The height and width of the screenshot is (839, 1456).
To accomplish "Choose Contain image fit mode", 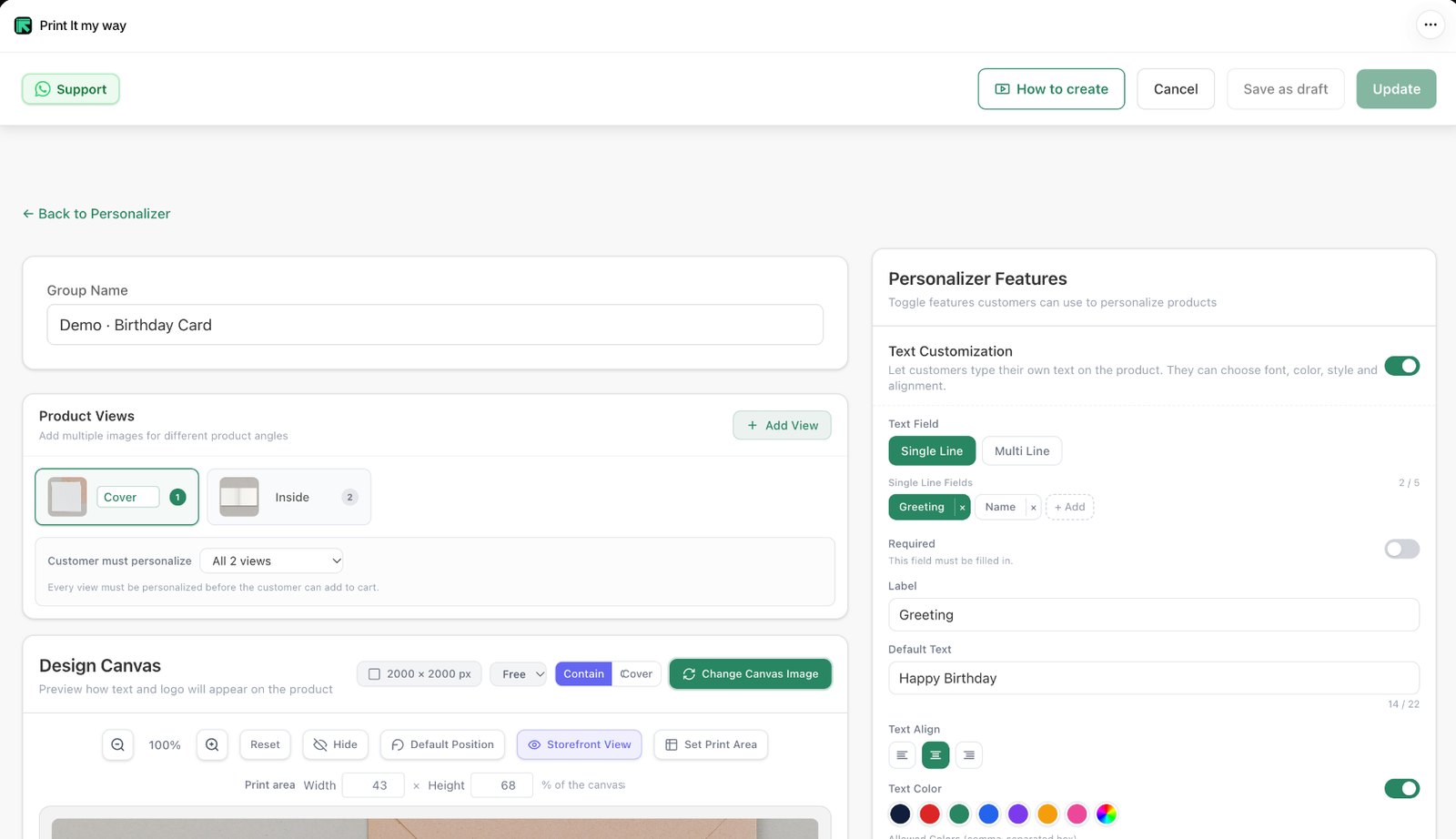I will tap(583, 674).
